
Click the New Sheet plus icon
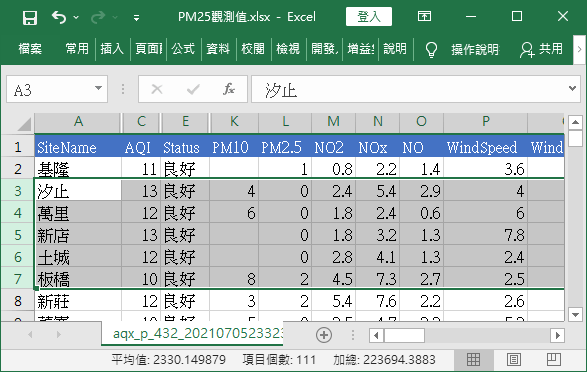tap(324, 335)
